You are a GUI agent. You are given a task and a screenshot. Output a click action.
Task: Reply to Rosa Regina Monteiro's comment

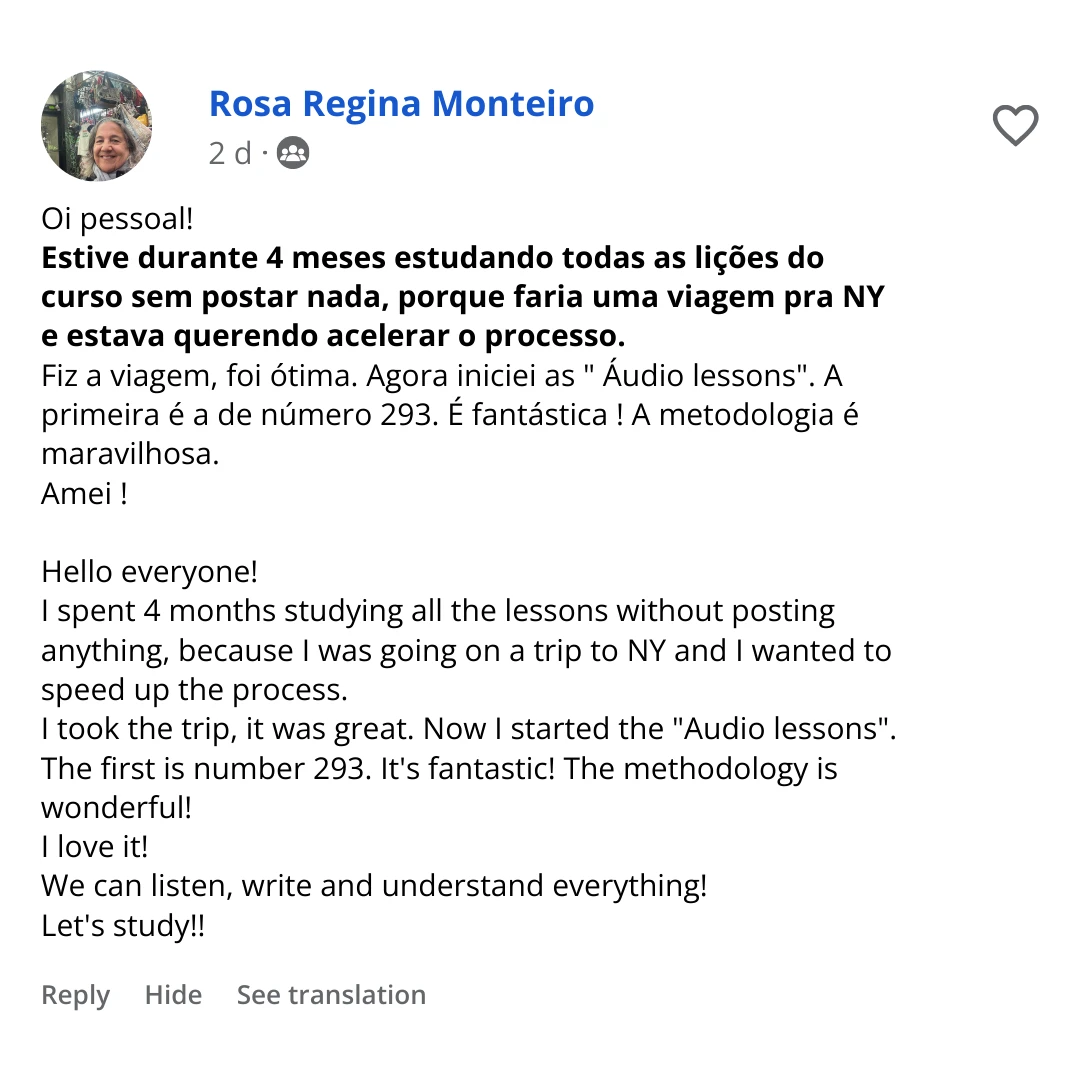[x=75, y=994]
